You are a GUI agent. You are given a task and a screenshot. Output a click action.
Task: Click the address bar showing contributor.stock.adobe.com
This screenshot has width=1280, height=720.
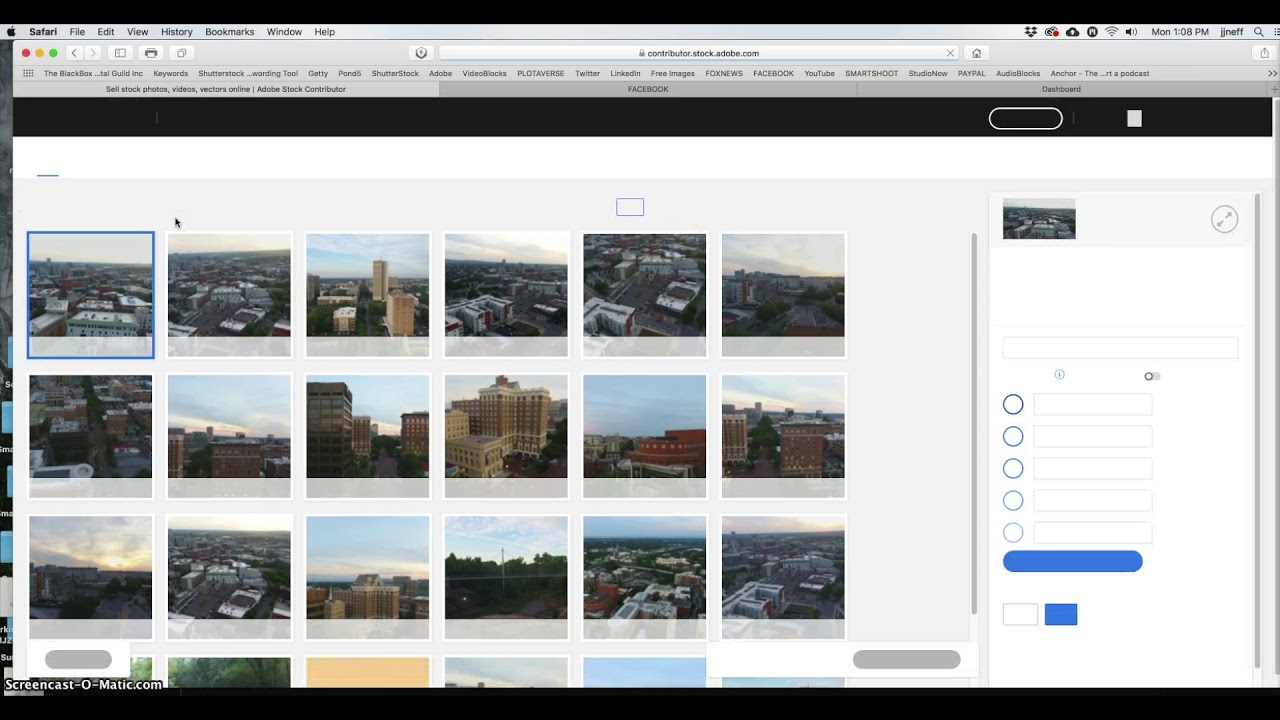coord(698,53)
